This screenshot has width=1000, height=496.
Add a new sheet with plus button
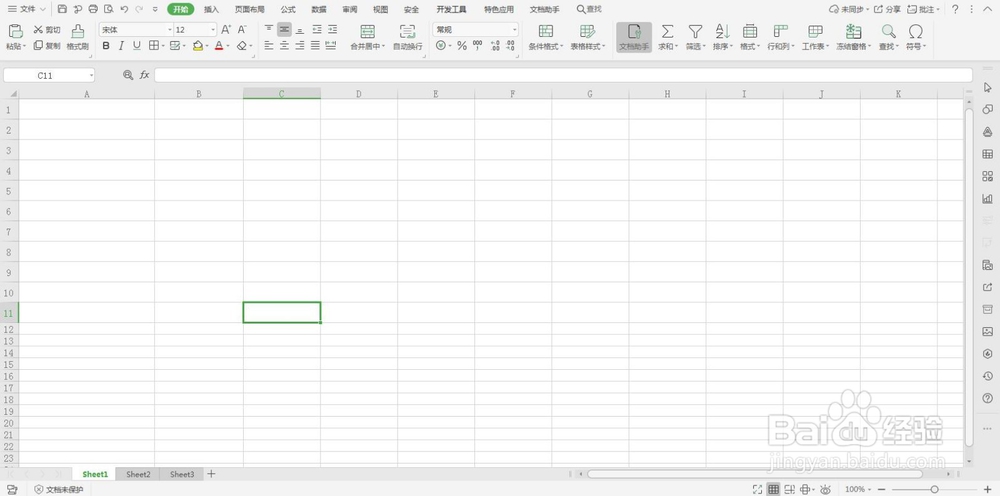click(x=212, y=474)
